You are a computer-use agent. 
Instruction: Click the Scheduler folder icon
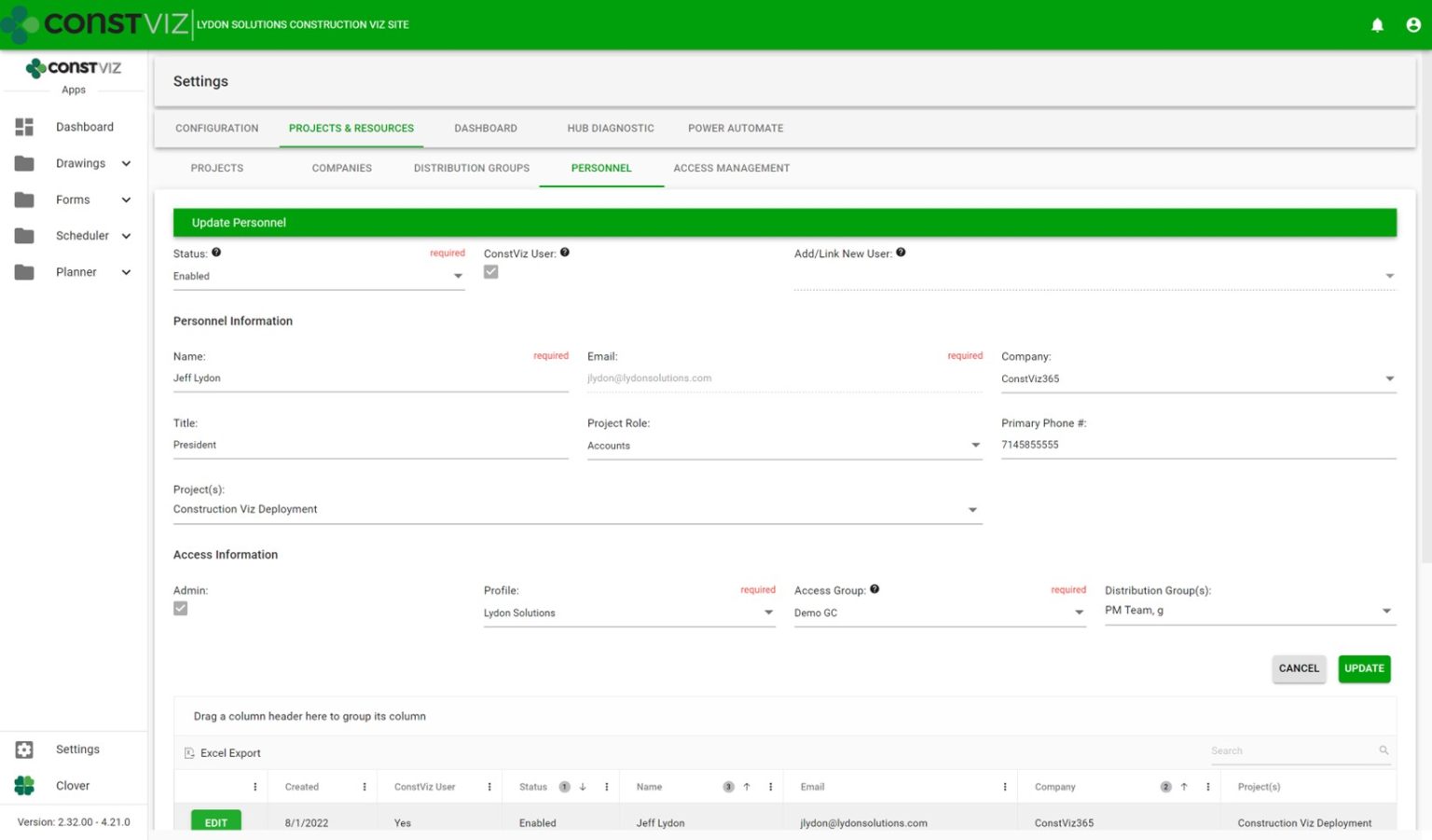pos(24,236)
